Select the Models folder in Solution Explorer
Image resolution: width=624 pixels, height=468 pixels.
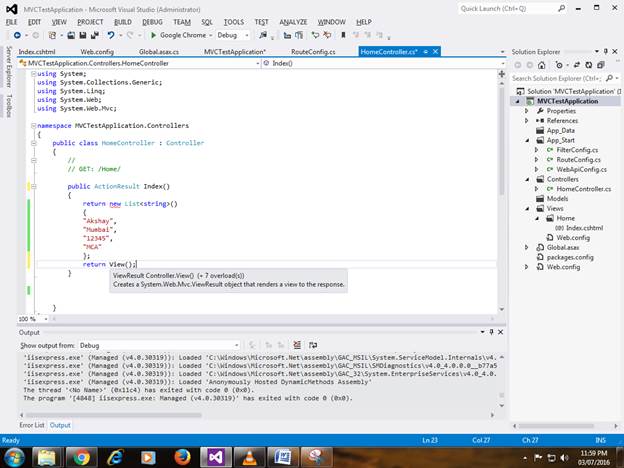557,199
